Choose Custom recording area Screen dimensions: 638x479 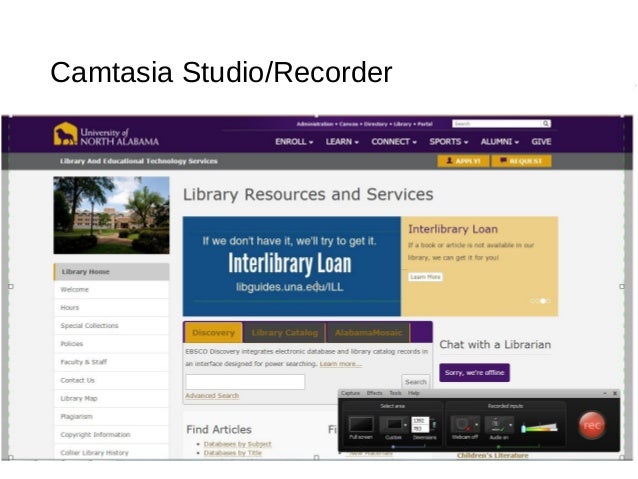click(391, 424)
